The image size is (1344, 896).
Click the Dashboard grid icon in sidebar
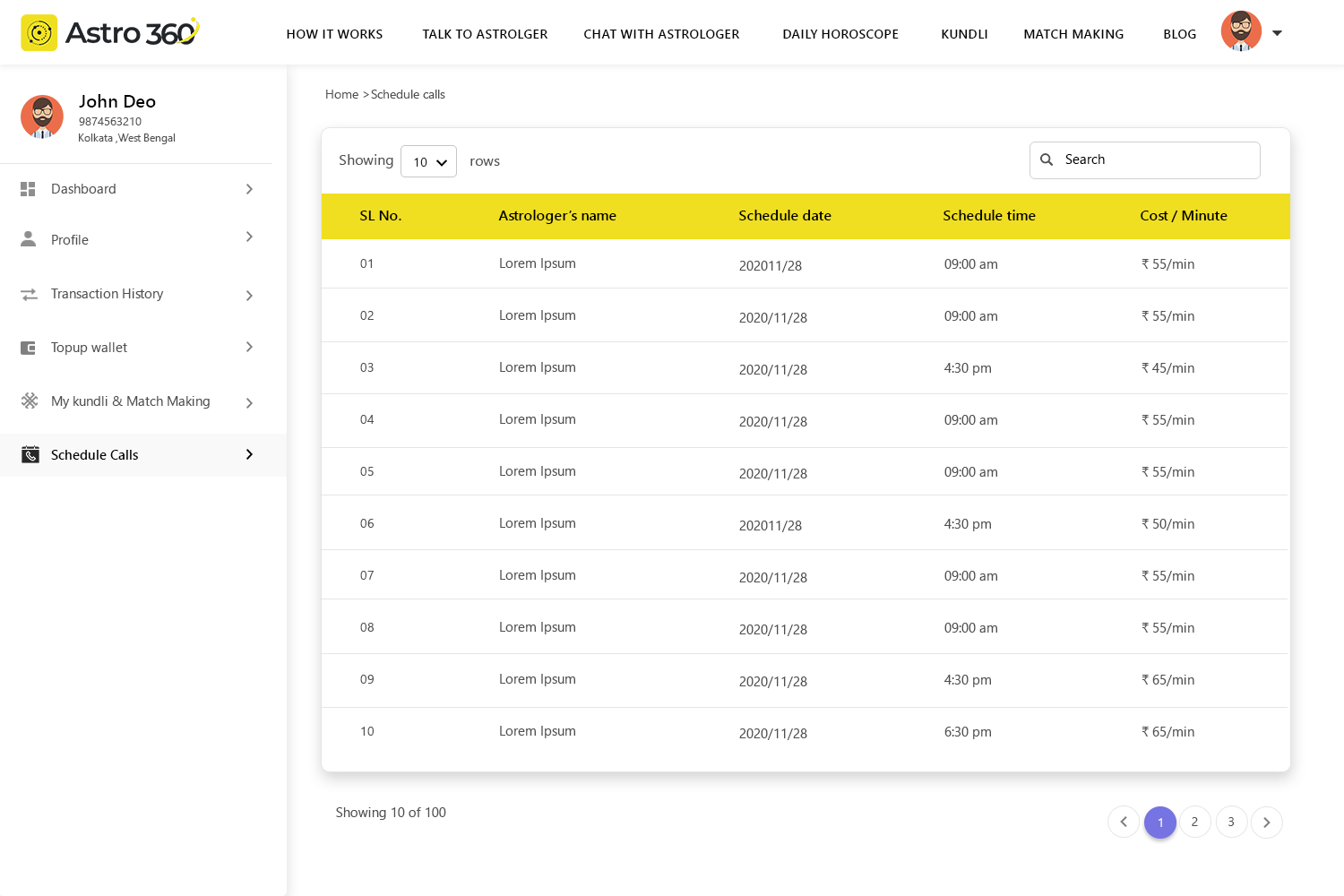click(x=29, y=189)
